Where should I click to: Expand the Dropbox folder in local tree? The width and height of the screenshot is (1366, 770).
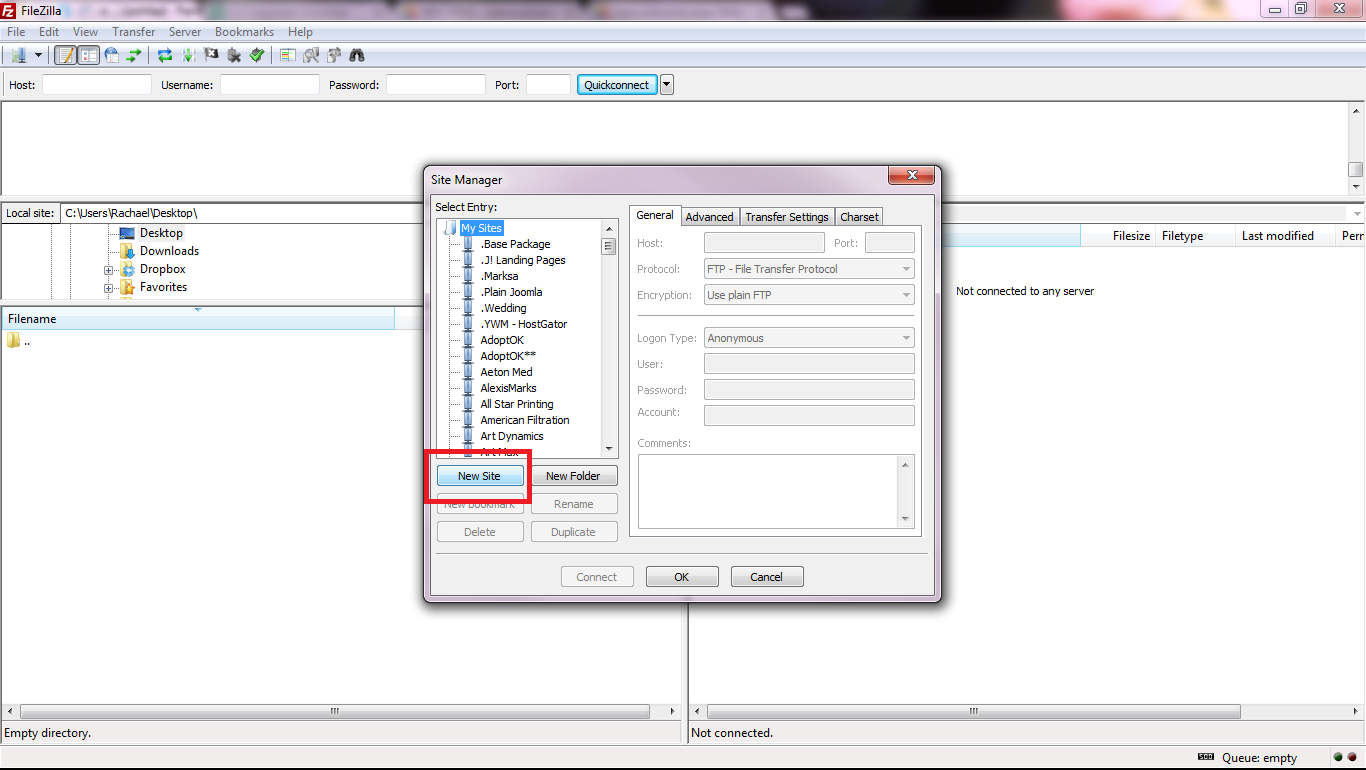pos(108,270)
